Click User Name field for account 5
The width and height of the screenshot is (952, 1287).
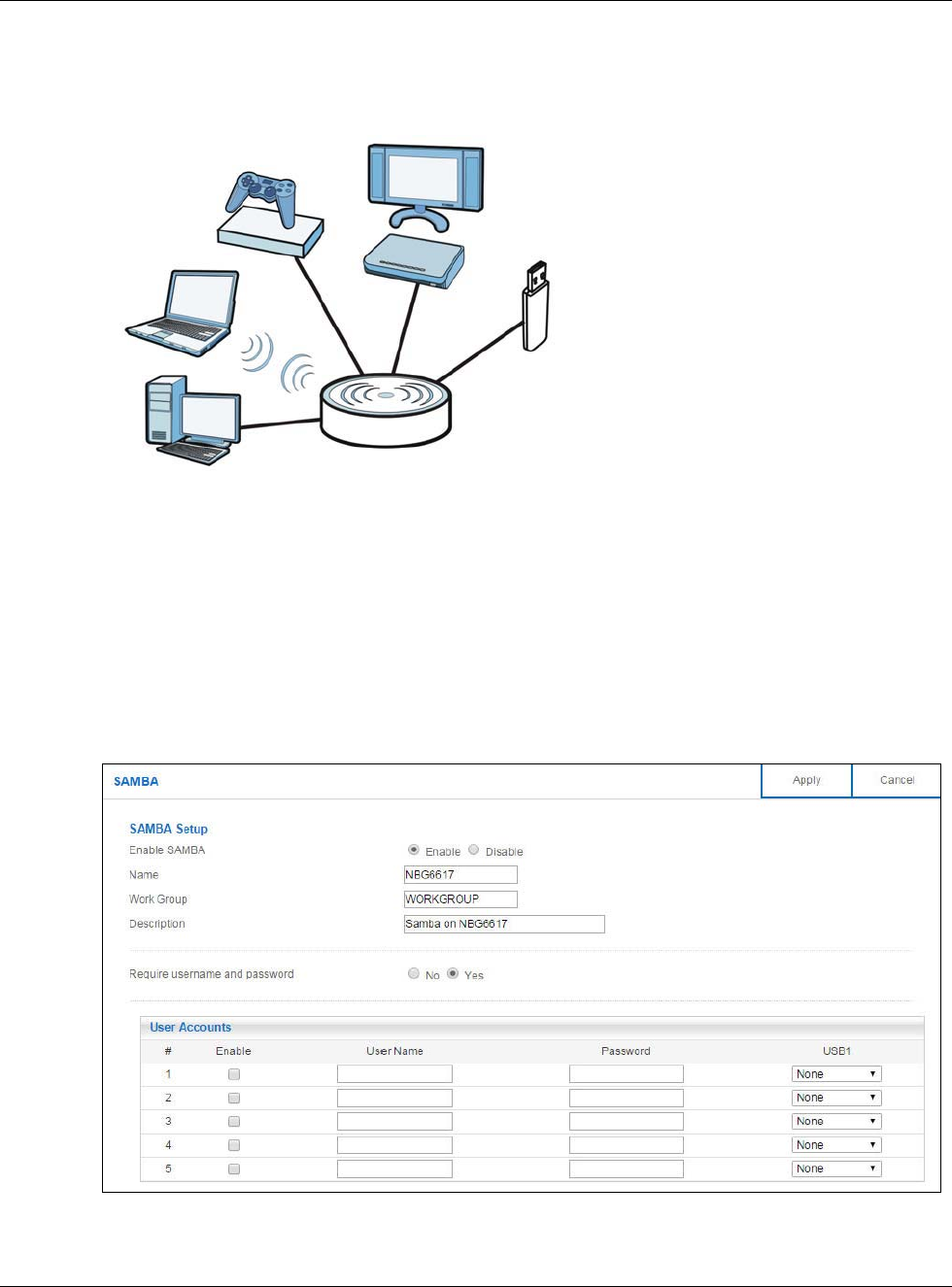[x=394, y=1169]
